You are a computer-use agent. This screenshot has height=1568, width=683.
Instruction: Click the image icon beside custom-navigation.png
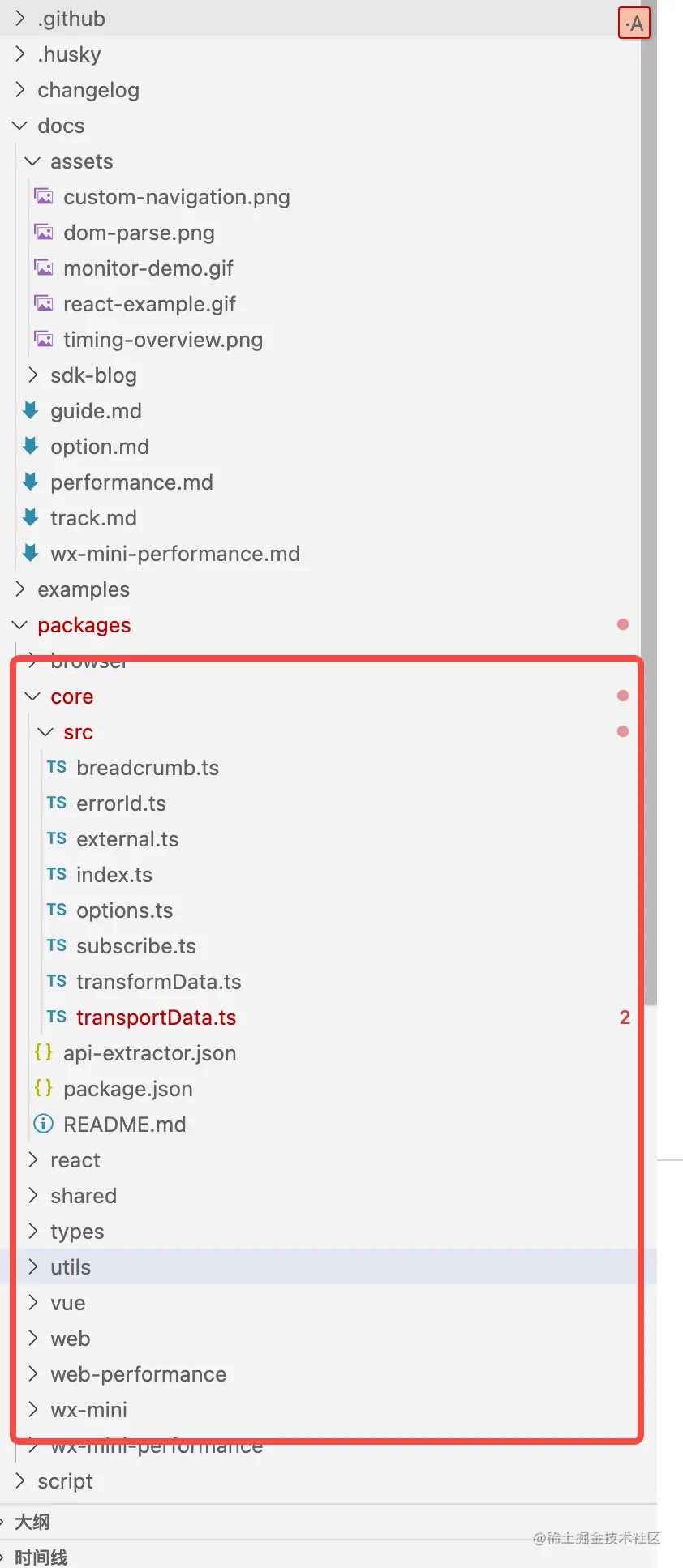pyautogui.click(x=44, y=197)
